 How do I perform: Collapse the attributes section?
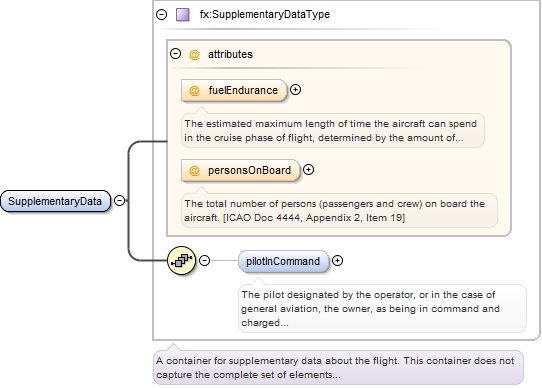[x=176, y=54]
